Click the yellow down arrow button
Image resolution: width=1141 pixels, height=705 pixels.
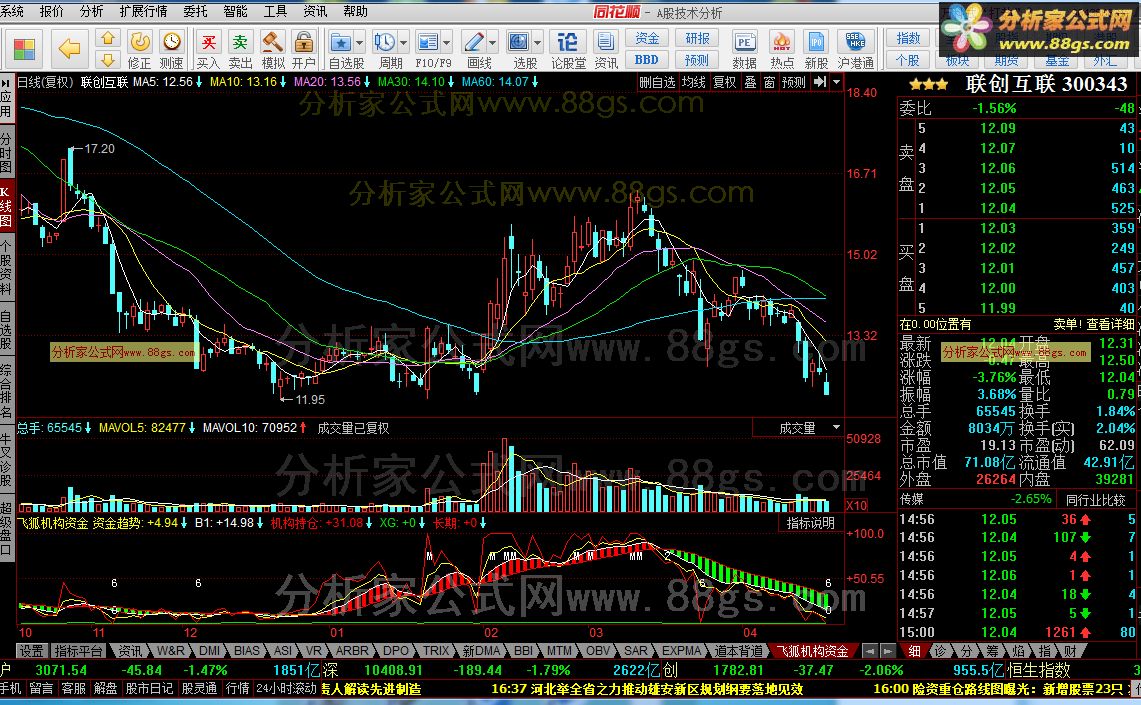108,60
